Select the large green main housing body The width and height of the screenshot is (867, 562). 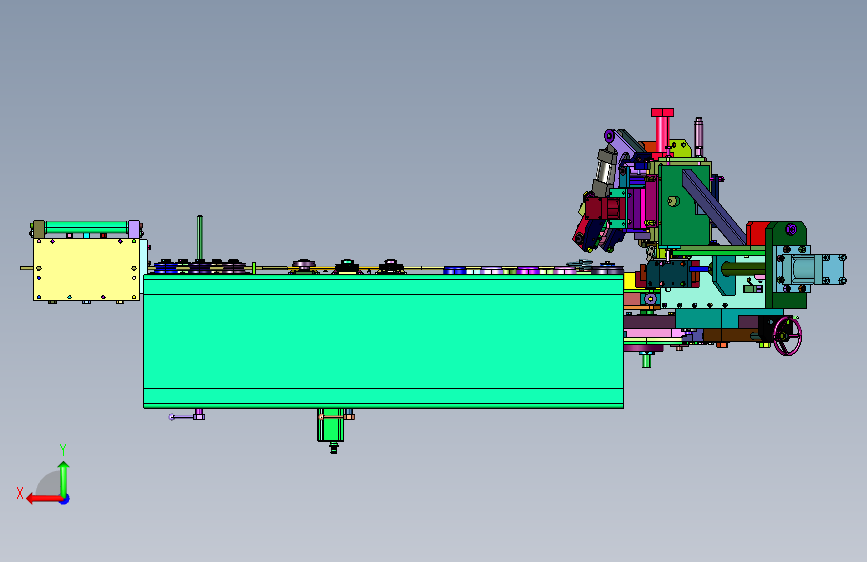(x=383, y=341)
